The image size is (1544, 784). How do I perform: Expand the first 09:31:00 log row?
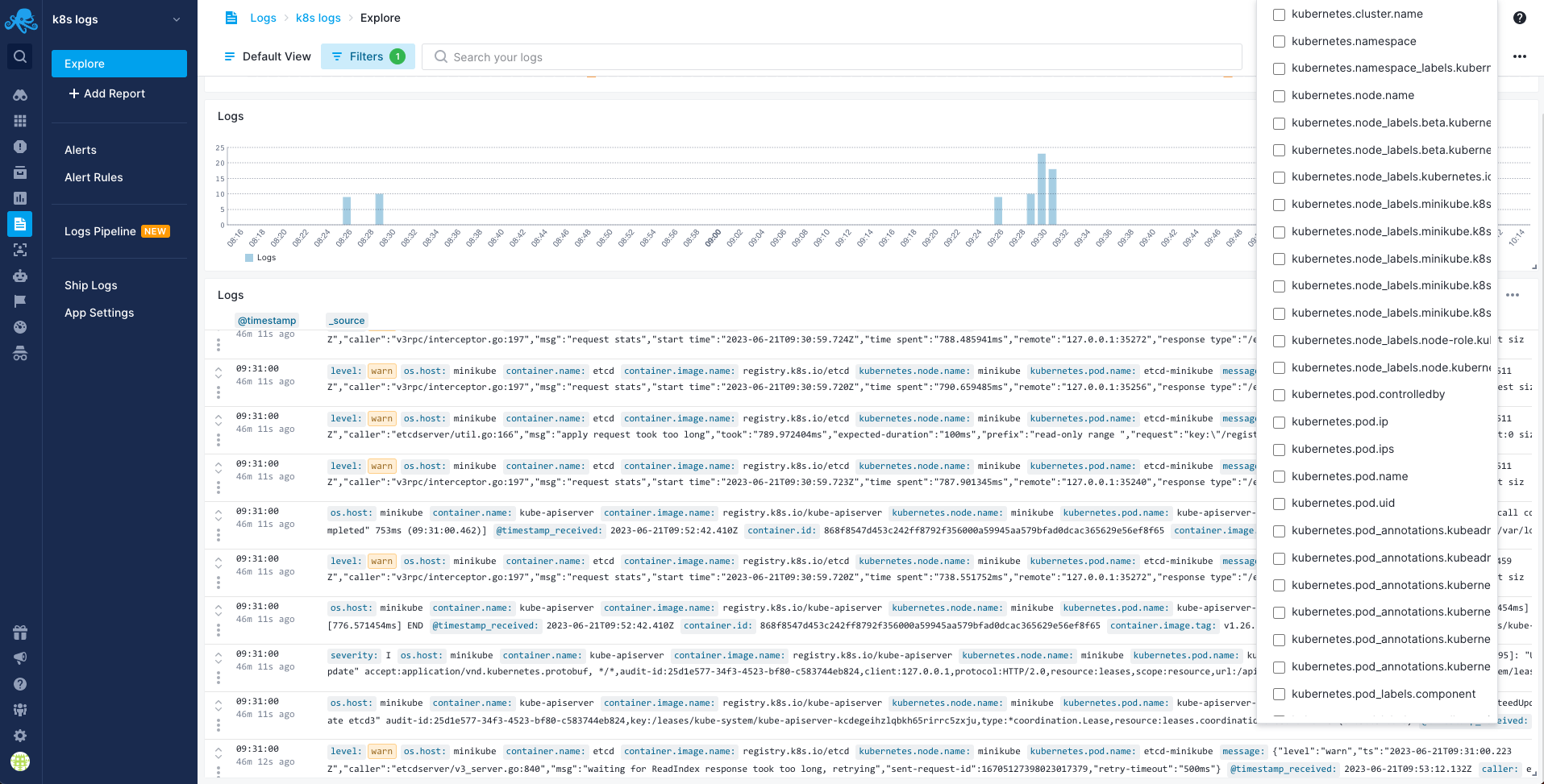[x=218, y=372]
